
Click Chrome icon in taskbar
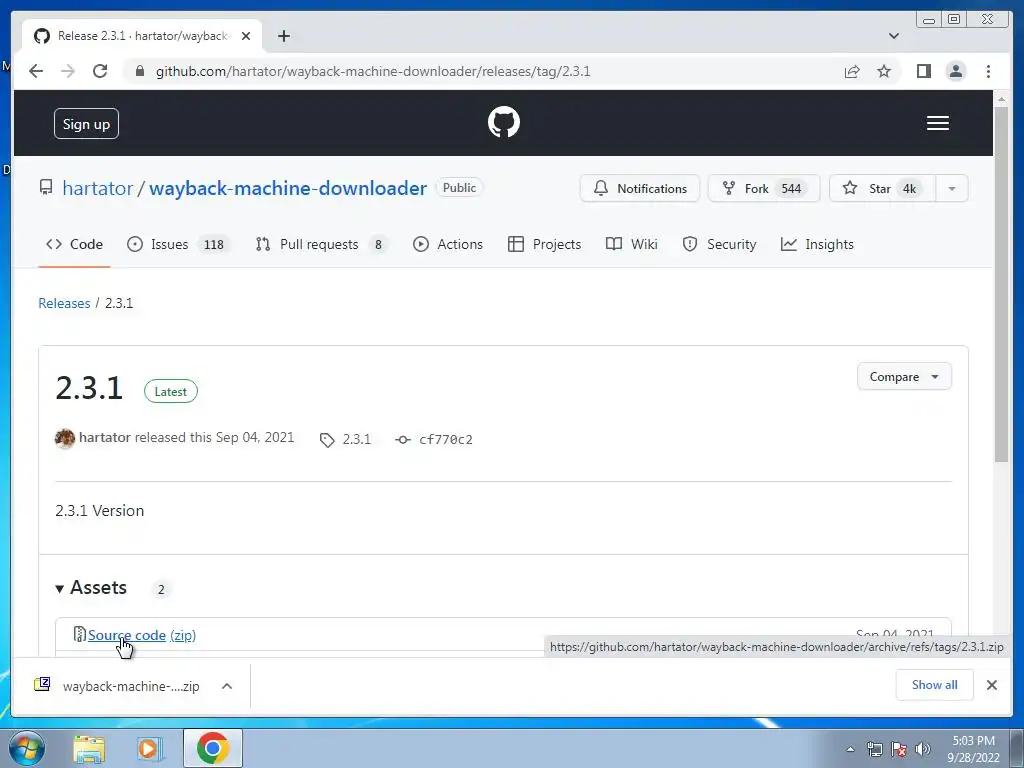click(213, 748)
